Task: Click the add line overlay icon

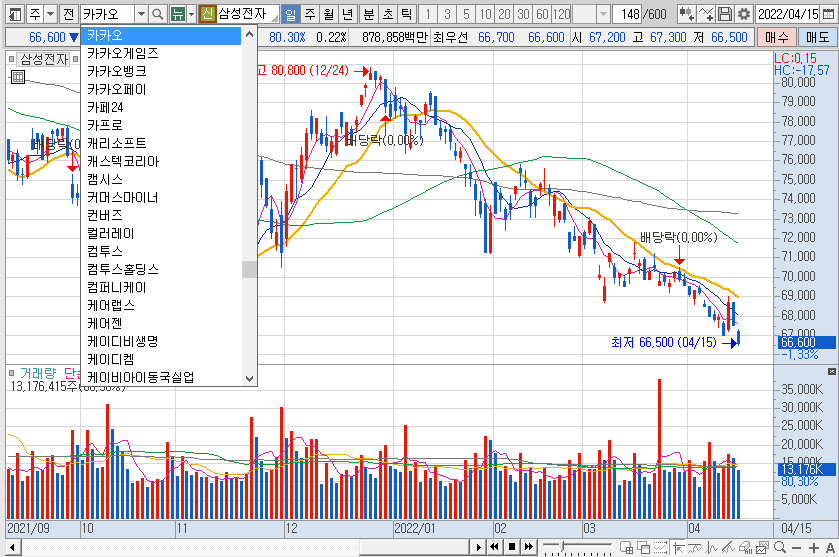Action: pyautogui.click(x=706, y=14)
